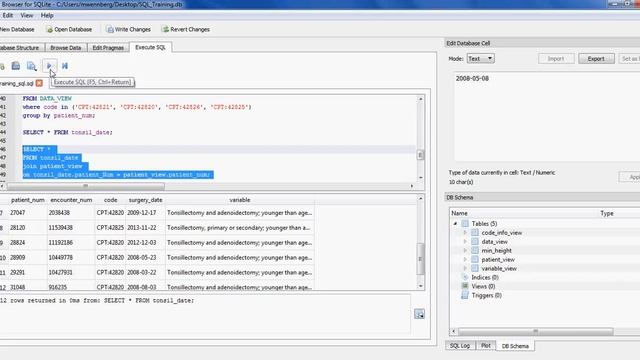Switch to Plot tab
This screenshot has height=360, width=640.
[x=485, y=346]
